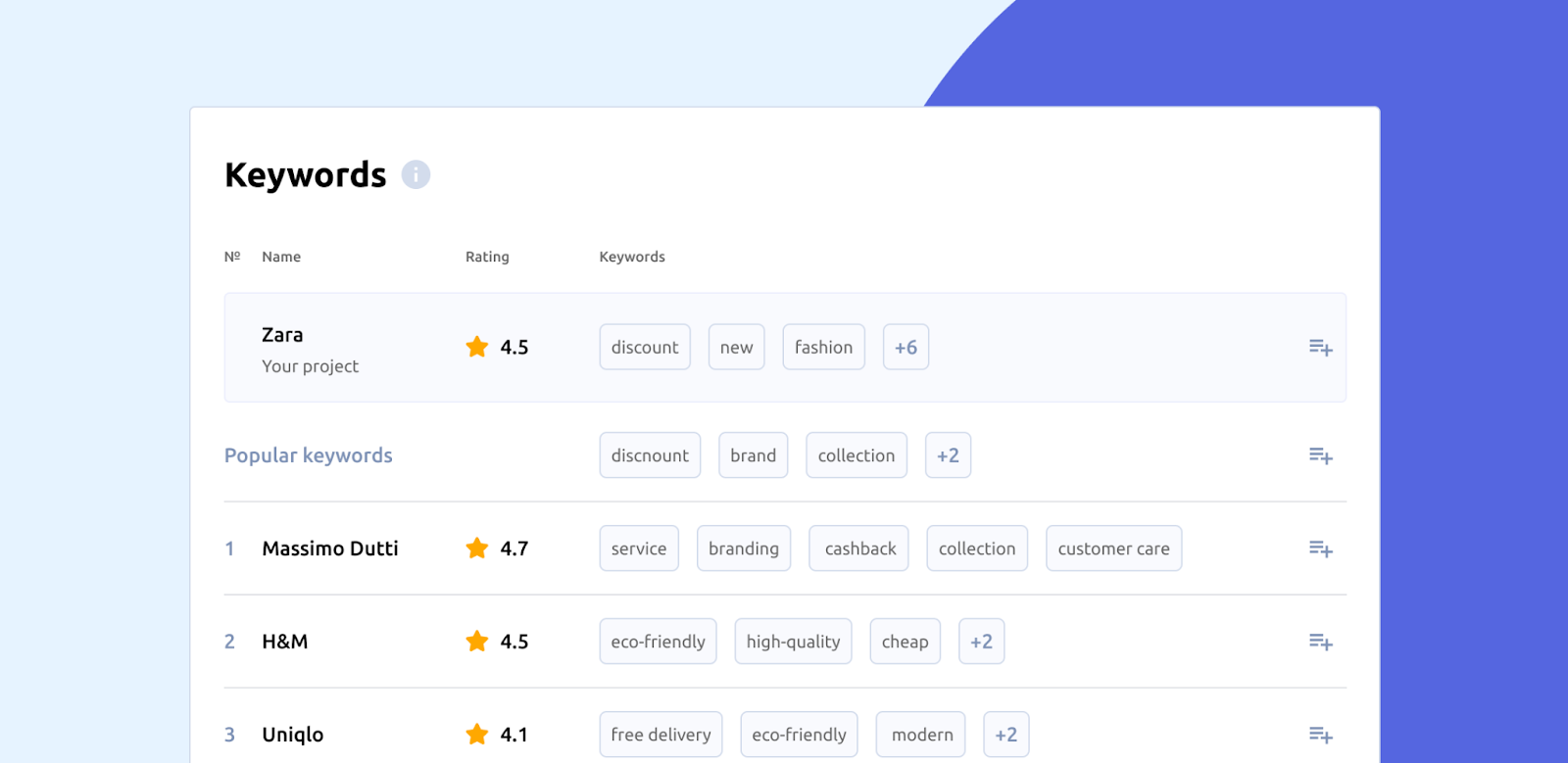Click the Massimo Dutti name

(330, 548)
